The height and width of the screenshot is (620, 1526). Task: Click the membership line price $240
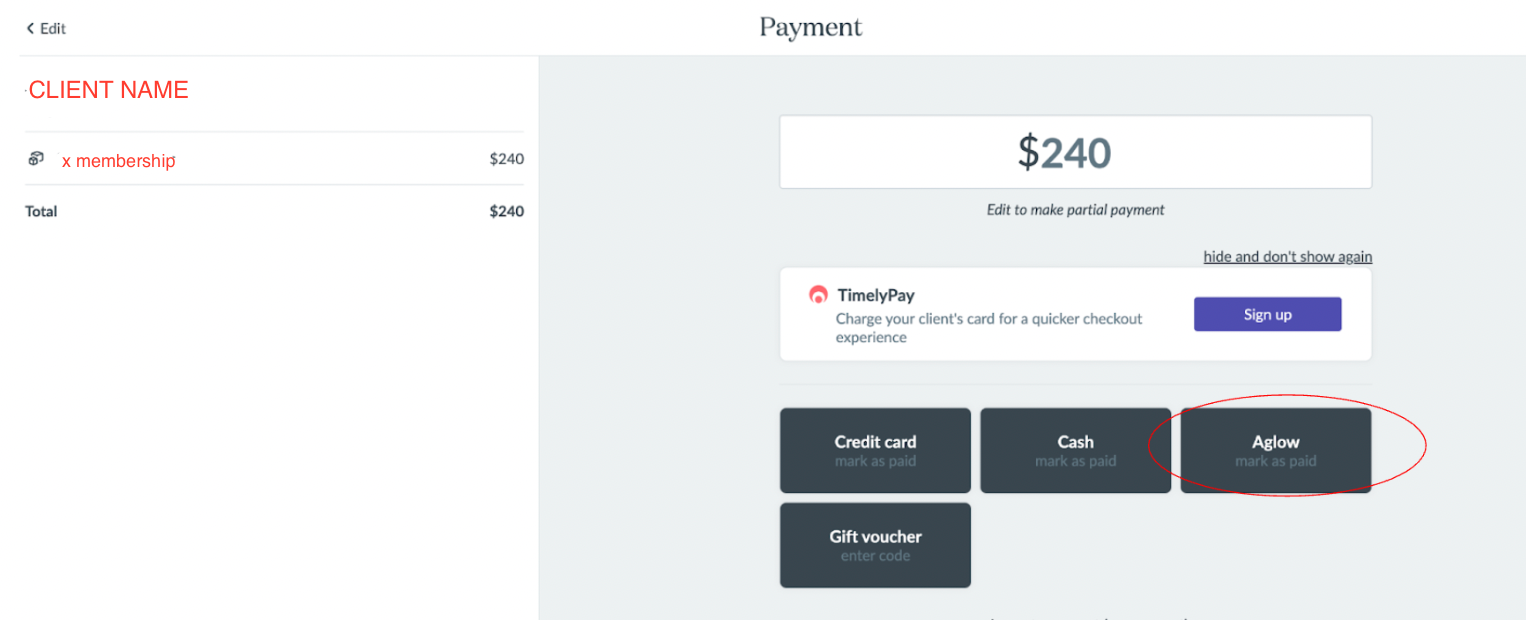506,159
